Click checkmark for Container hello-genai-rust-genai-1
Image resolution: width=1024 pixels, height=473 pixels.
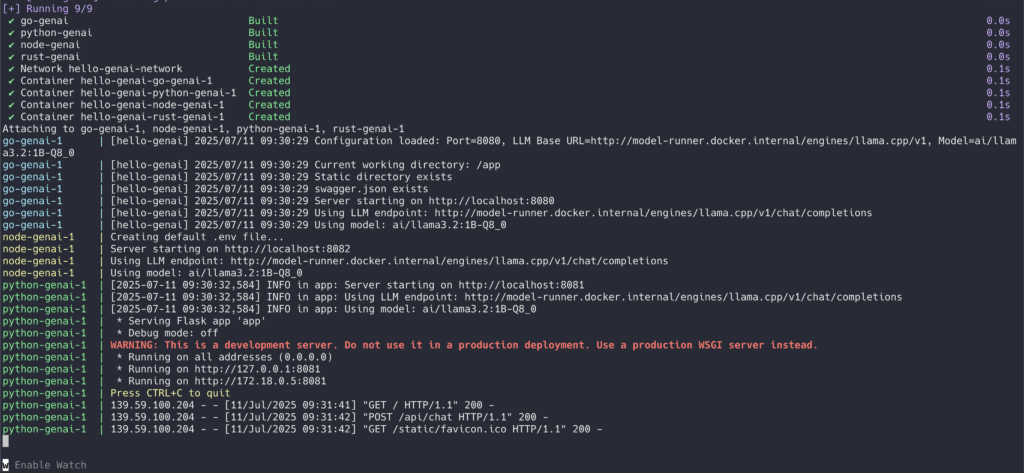coord(11,117)
